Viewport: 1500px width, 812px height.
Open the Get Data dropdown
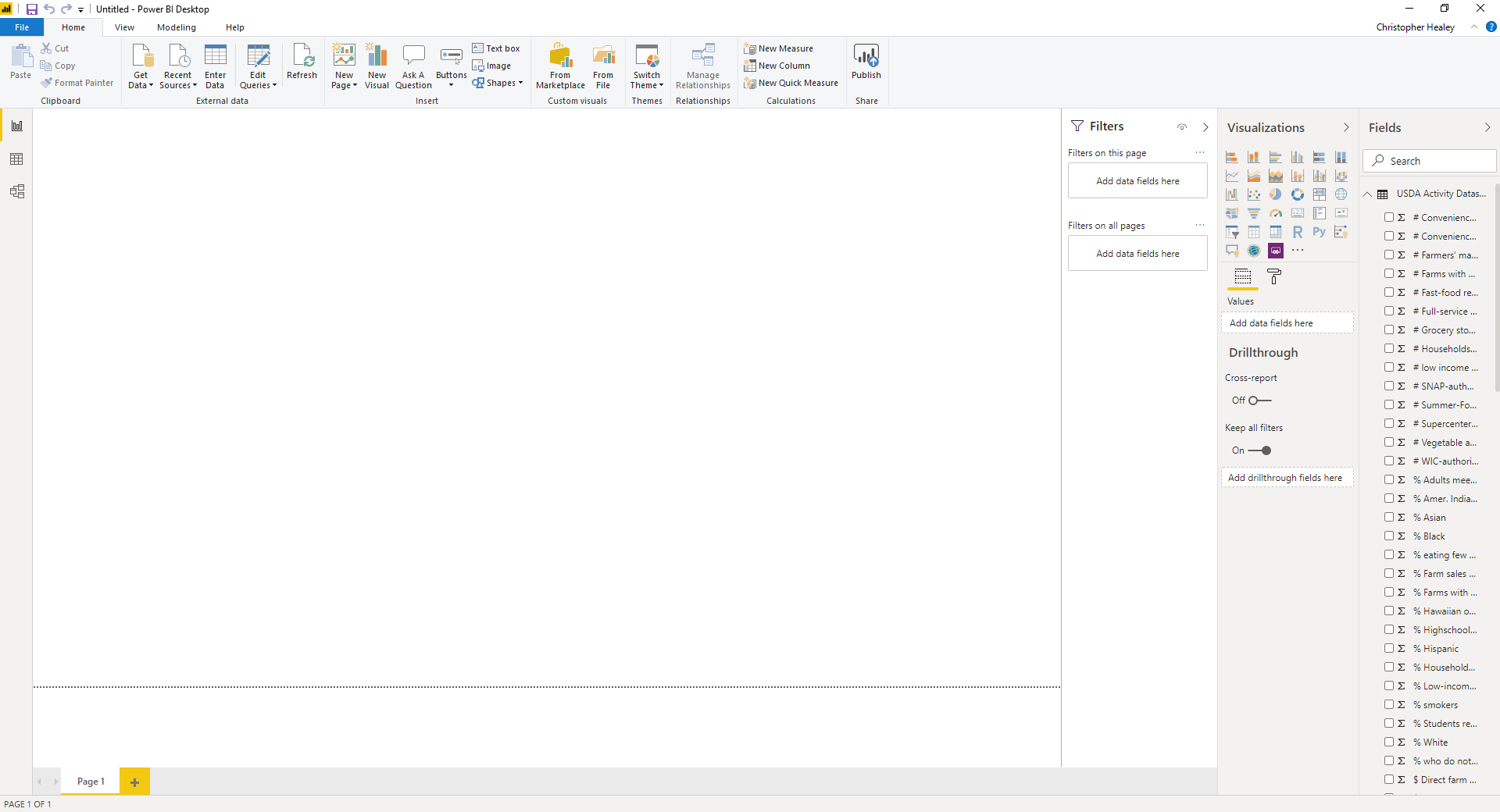[x=141, y=66]
